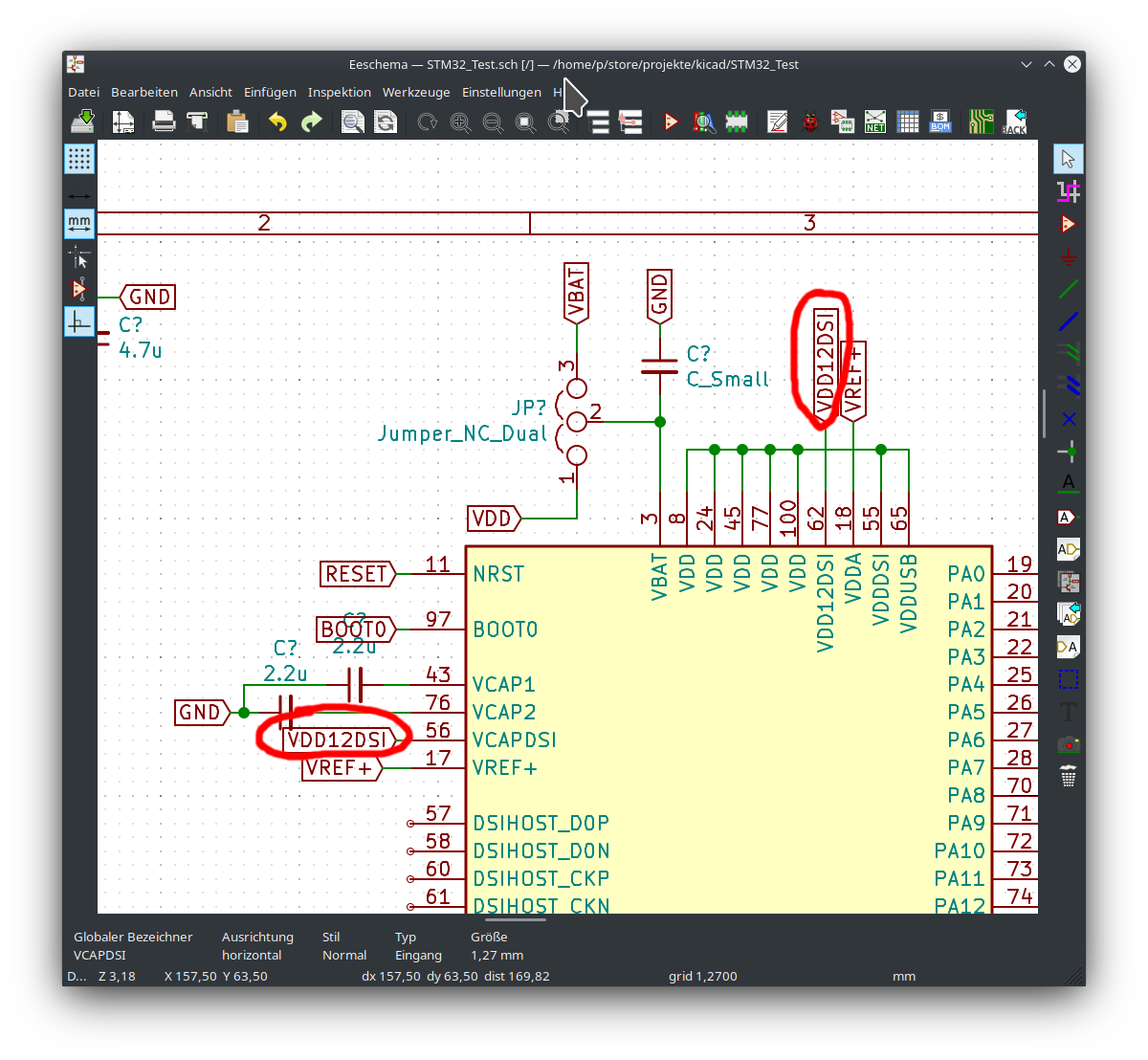
Task: Generate bill of materials BOM icon
Action: (940, 121)
